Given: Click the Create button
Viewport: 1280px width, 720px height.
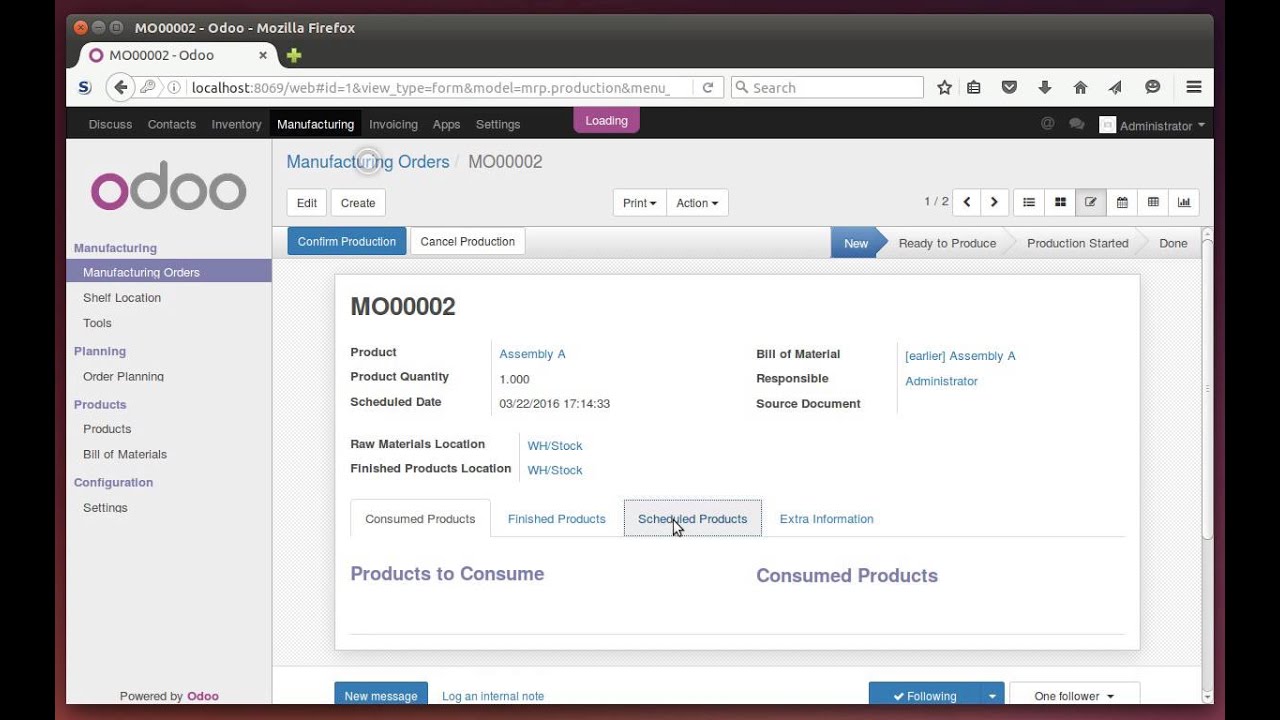Looking at the screenshot, I should (358, 203).
